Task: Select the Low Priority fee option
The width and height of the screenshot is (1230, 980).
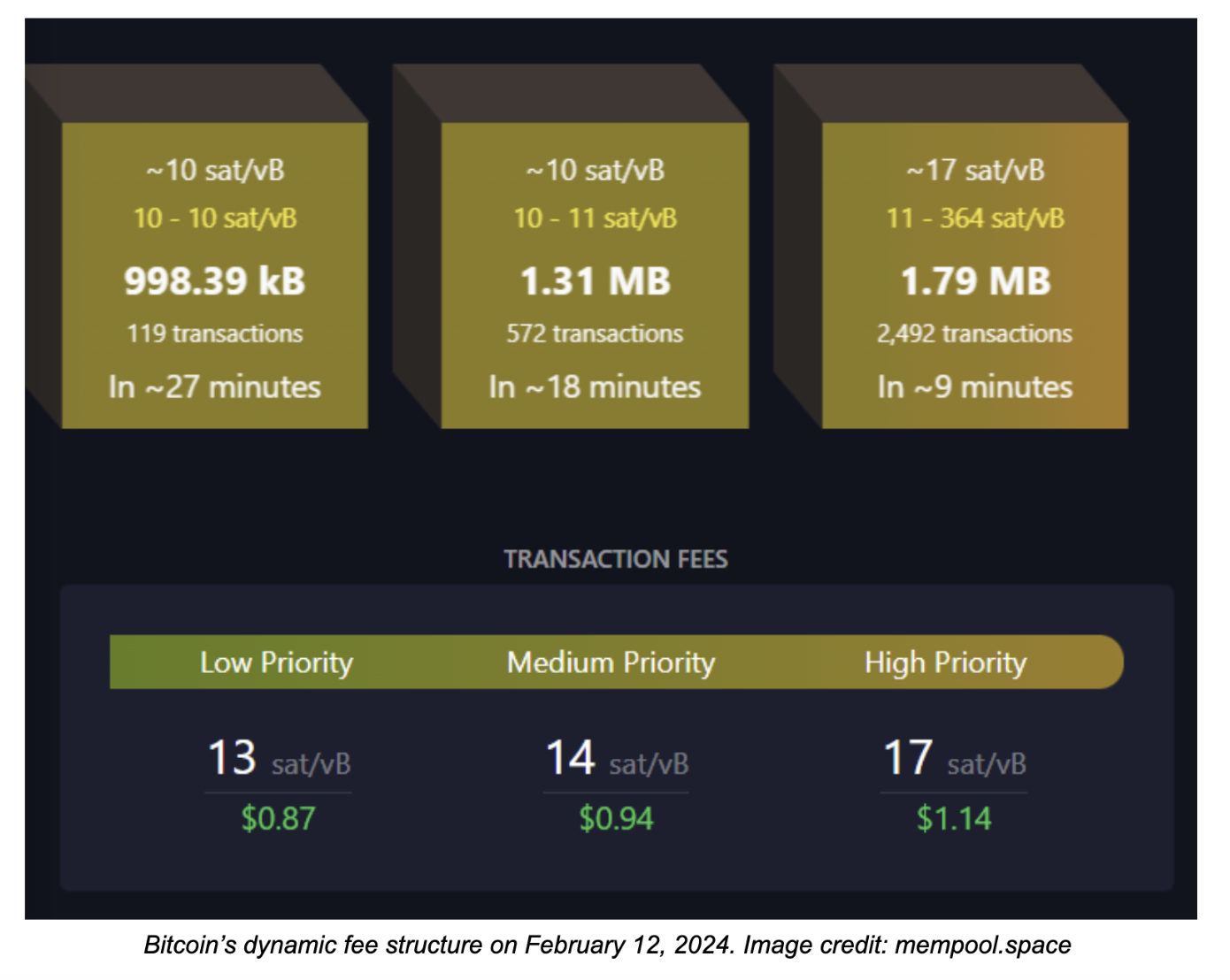Action: (x=277, y=662)
